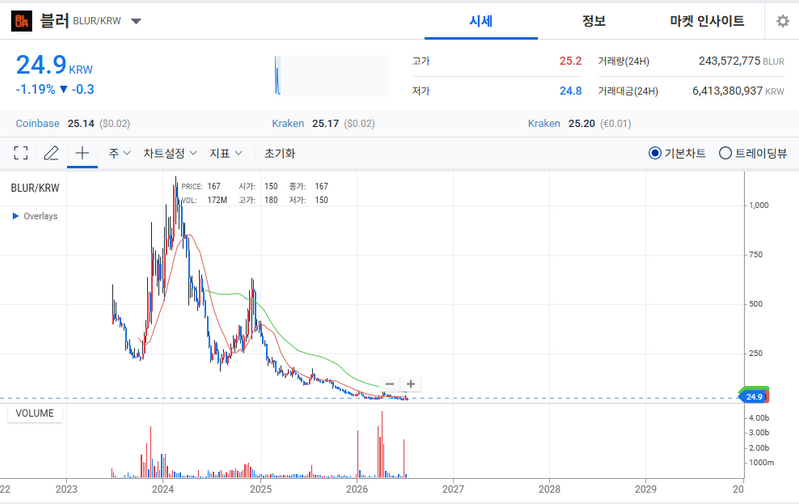Switch to the 정보 tab
The image size is (799, 504).
(x=594, y=21)
